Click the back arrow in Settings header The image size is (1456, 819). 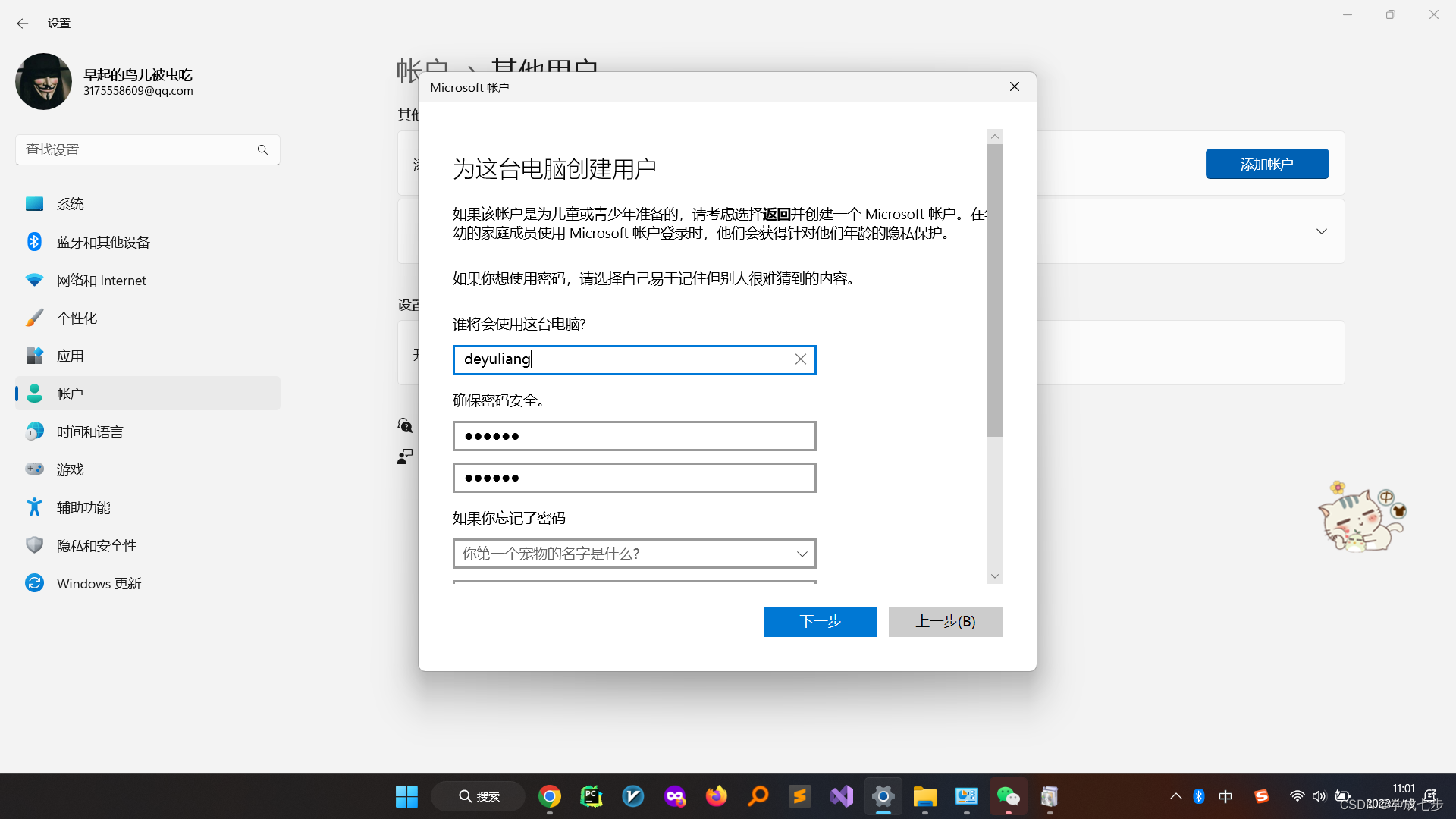click(22, 24)
